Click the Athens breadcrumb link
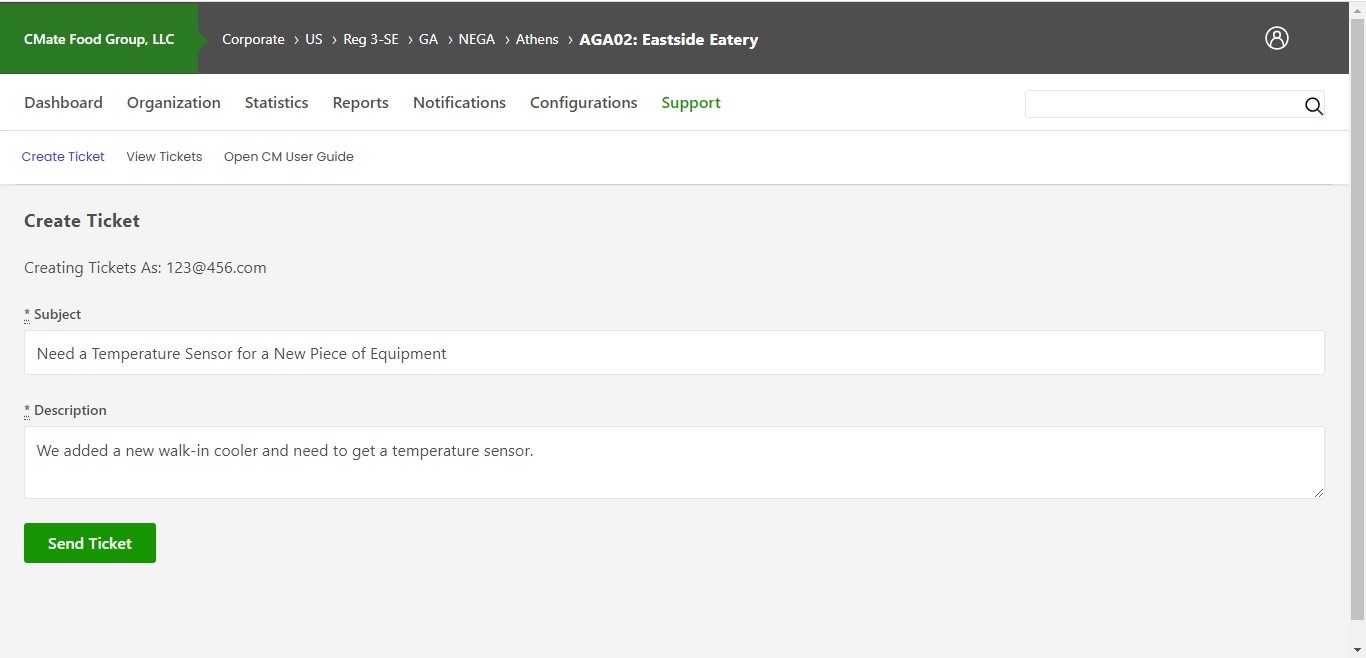This screenshot has width=1366, height=658. point(537,39)
